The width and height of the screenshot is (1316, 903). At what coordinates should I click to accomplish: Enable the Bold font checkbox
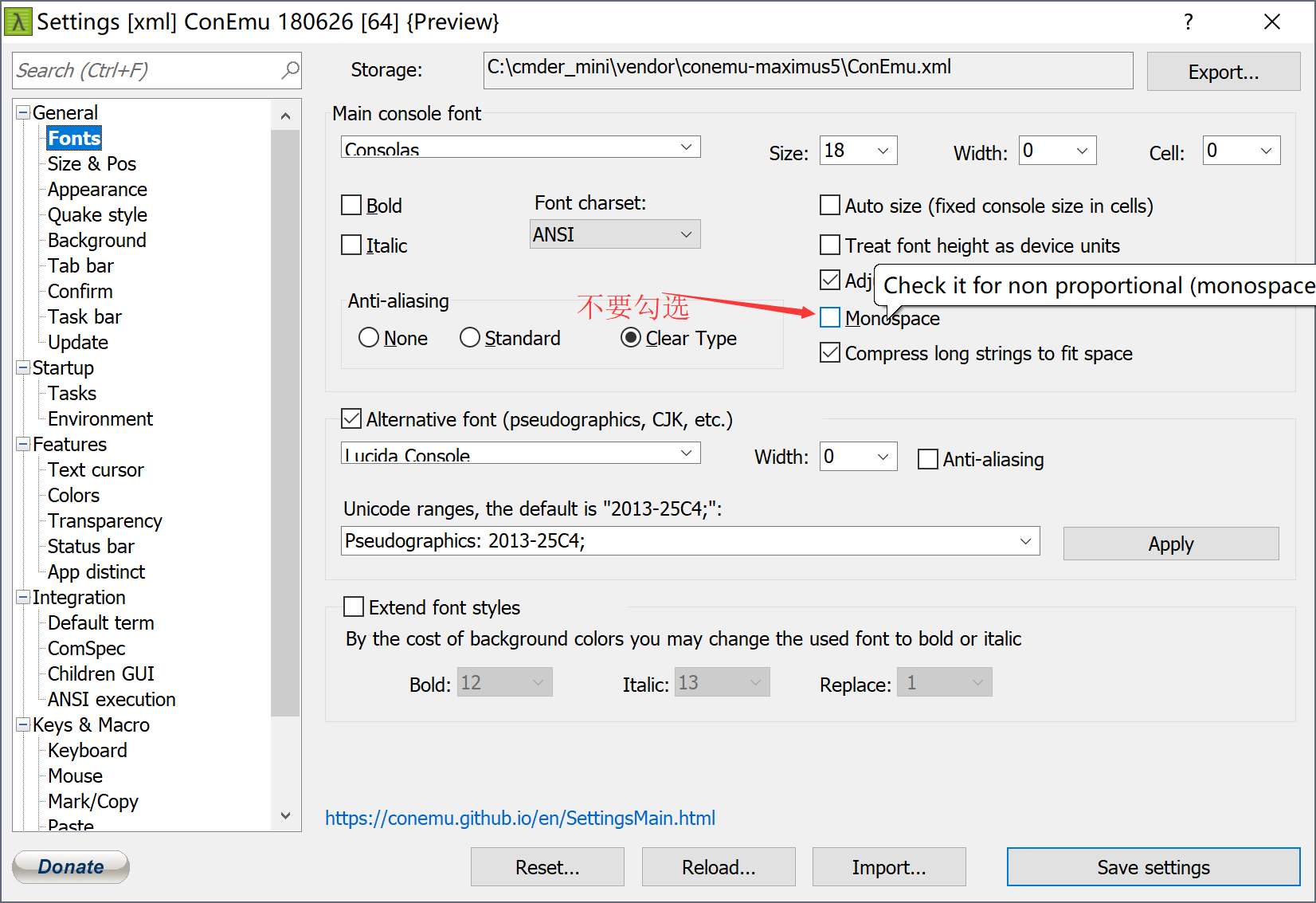click(x=351, y=206)
